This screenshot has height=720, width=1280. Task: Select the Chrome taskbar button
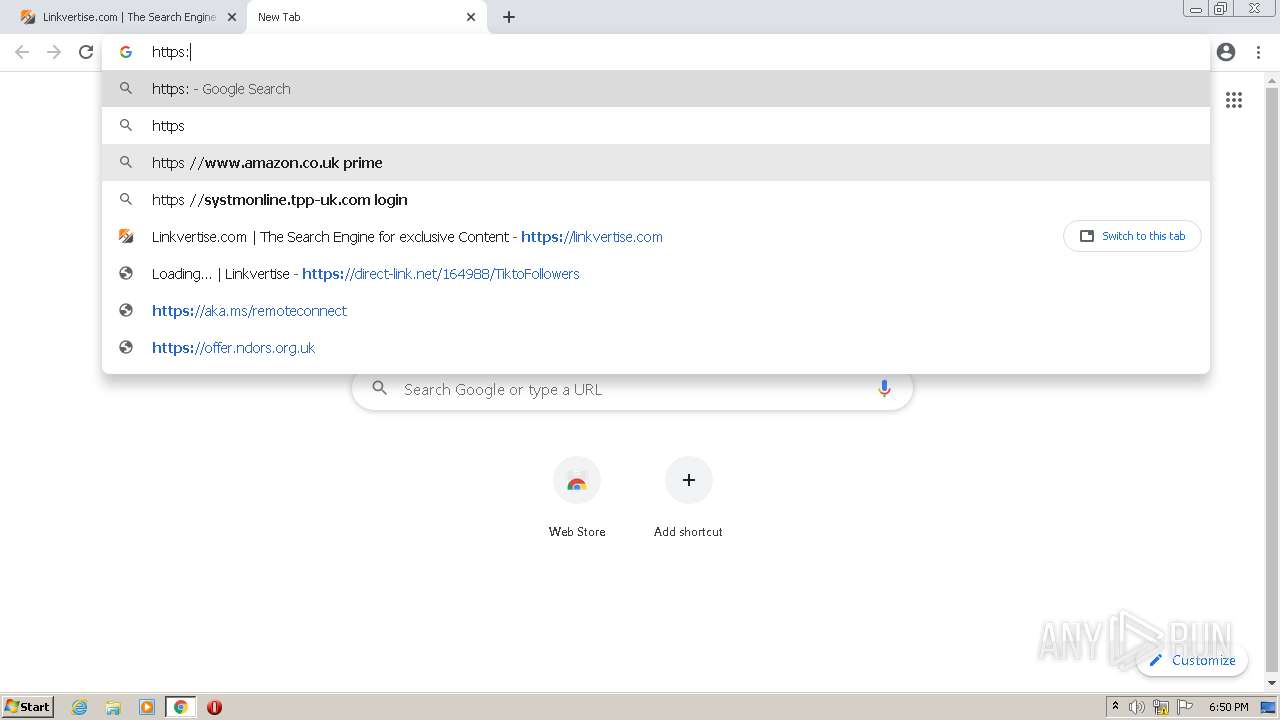(x=181, y=707)
